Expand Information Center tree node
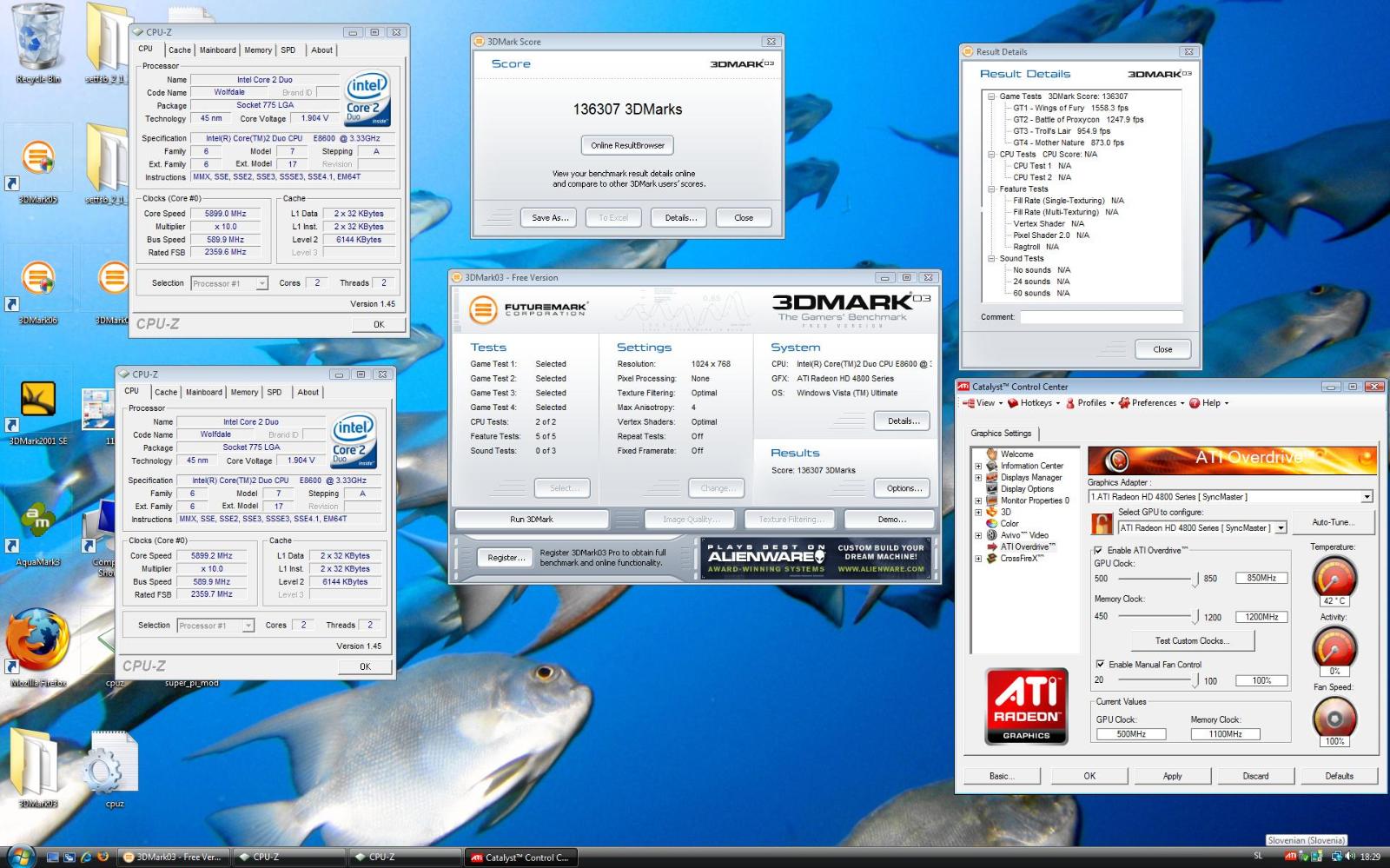The width and height of the screenshot is (1390, 868). click(x=978, y=466)
